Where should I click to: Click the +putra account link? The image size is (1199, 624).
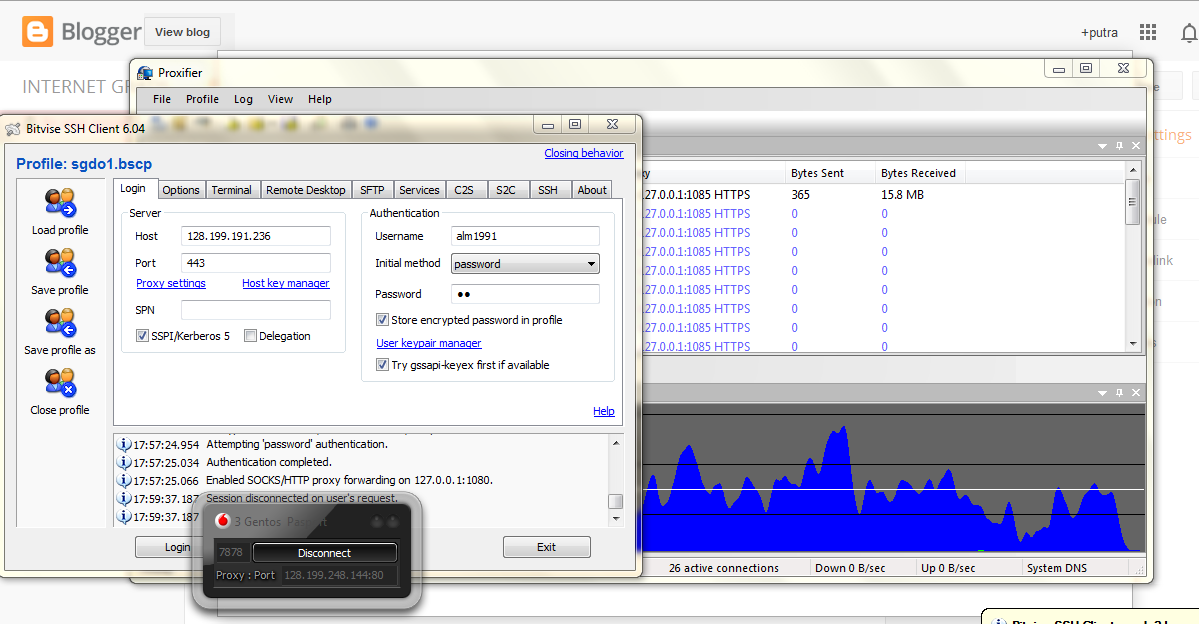point(1099,32)
